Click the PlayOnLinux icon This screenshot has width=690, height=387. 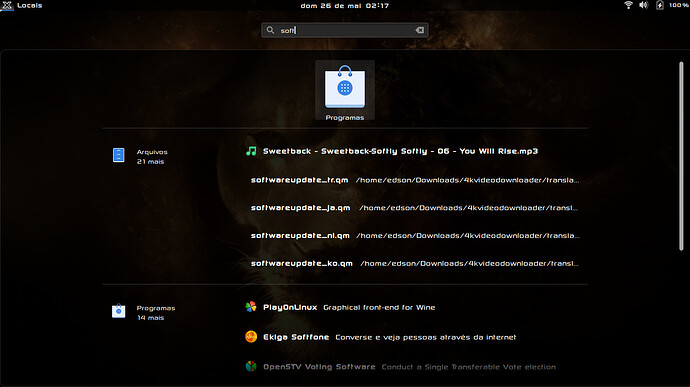(x=251, y=307)
